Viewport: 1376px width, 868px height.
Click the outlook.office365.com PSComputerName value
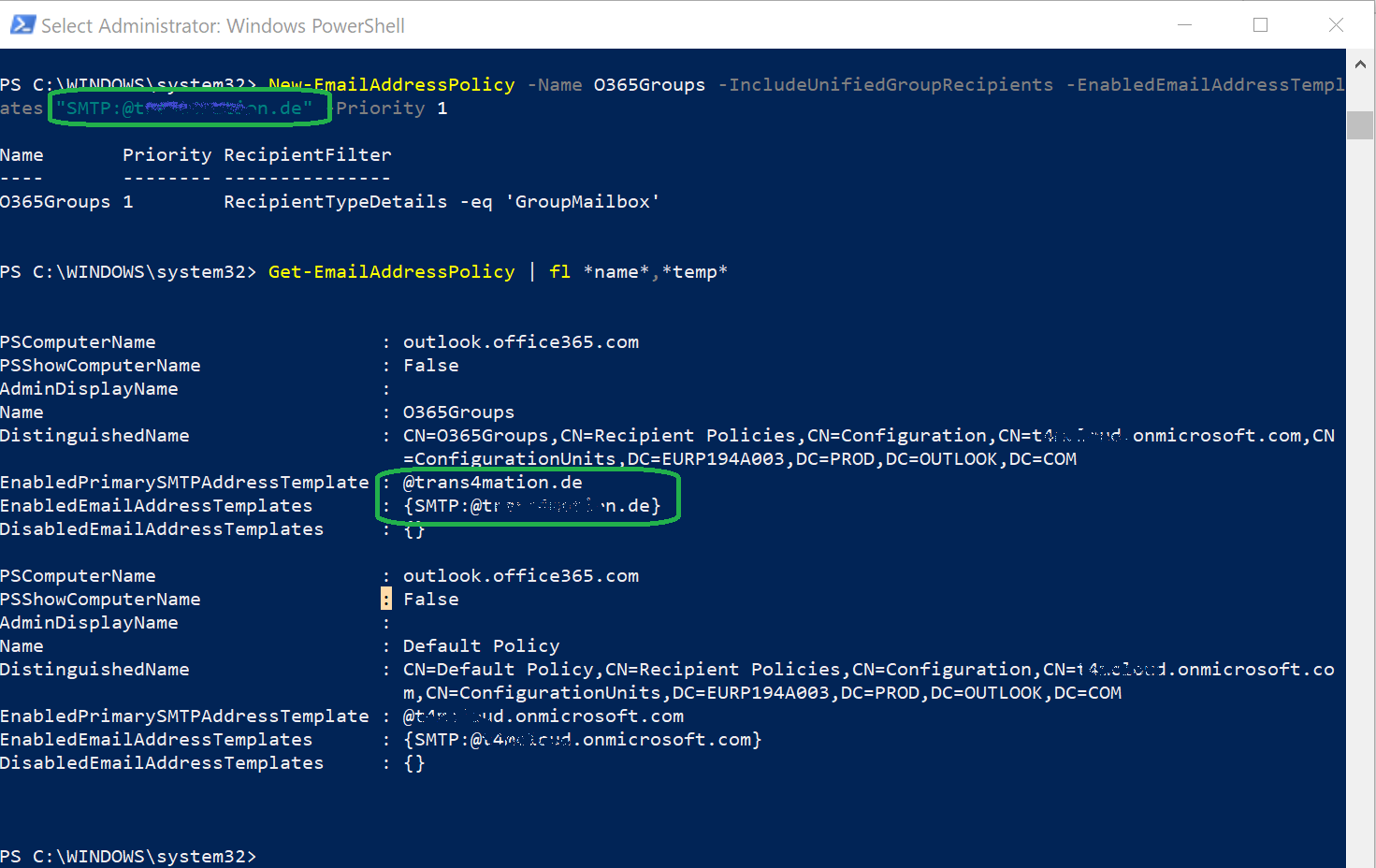pos(520,341)
